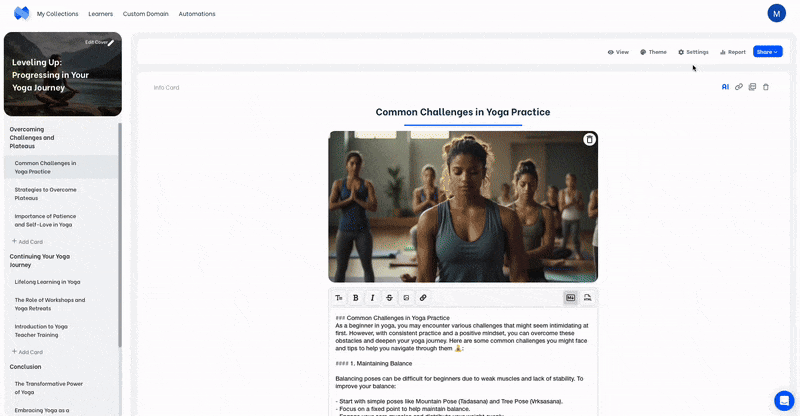The width and height of the screenshot is (800, 416).
Task: Click the AI assistant icon on the card
Action: click(725, 87)
